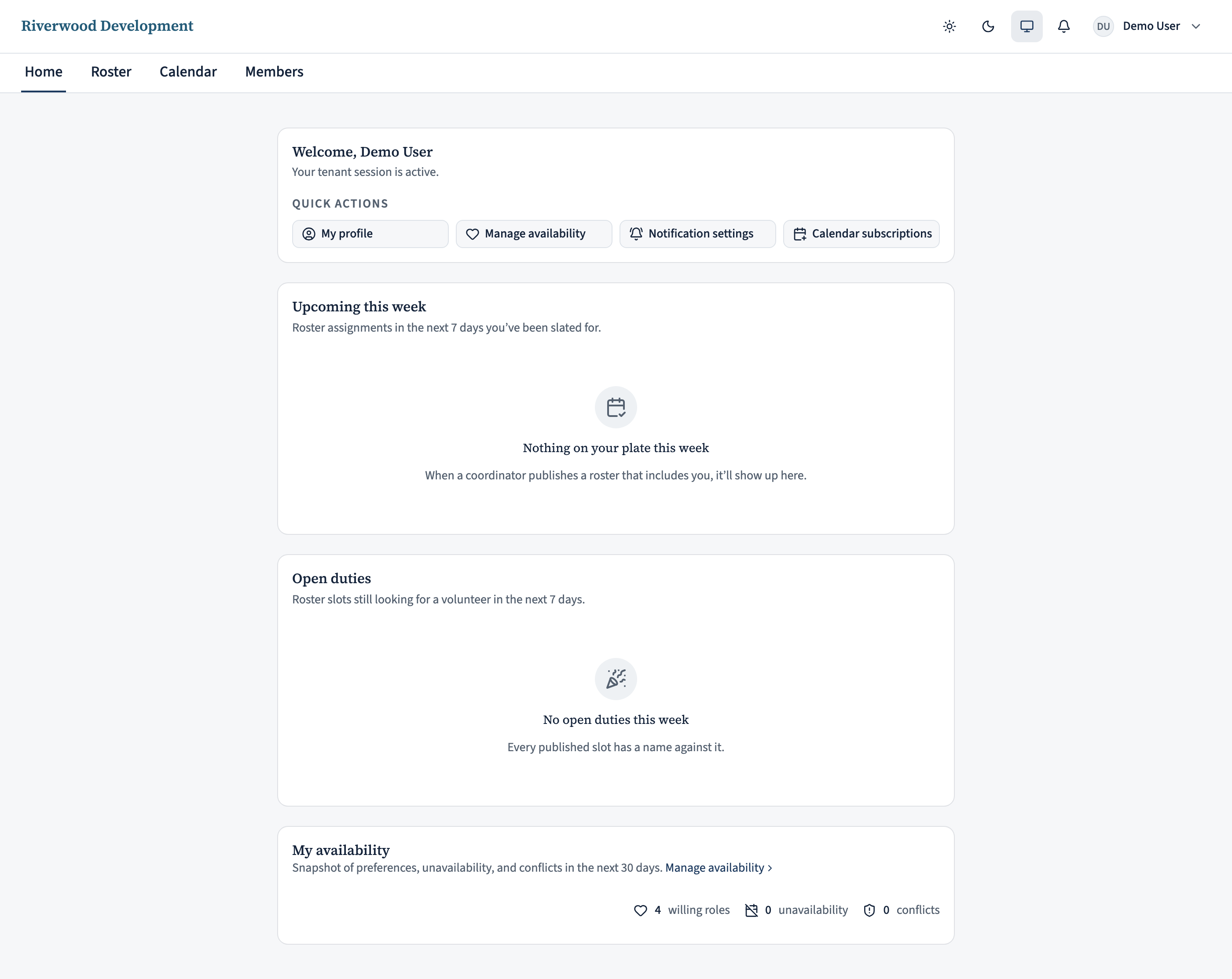Screen dimensions: 1232x979
Task: Open Calendar subscriptions quick action
Action: (861, 234)
